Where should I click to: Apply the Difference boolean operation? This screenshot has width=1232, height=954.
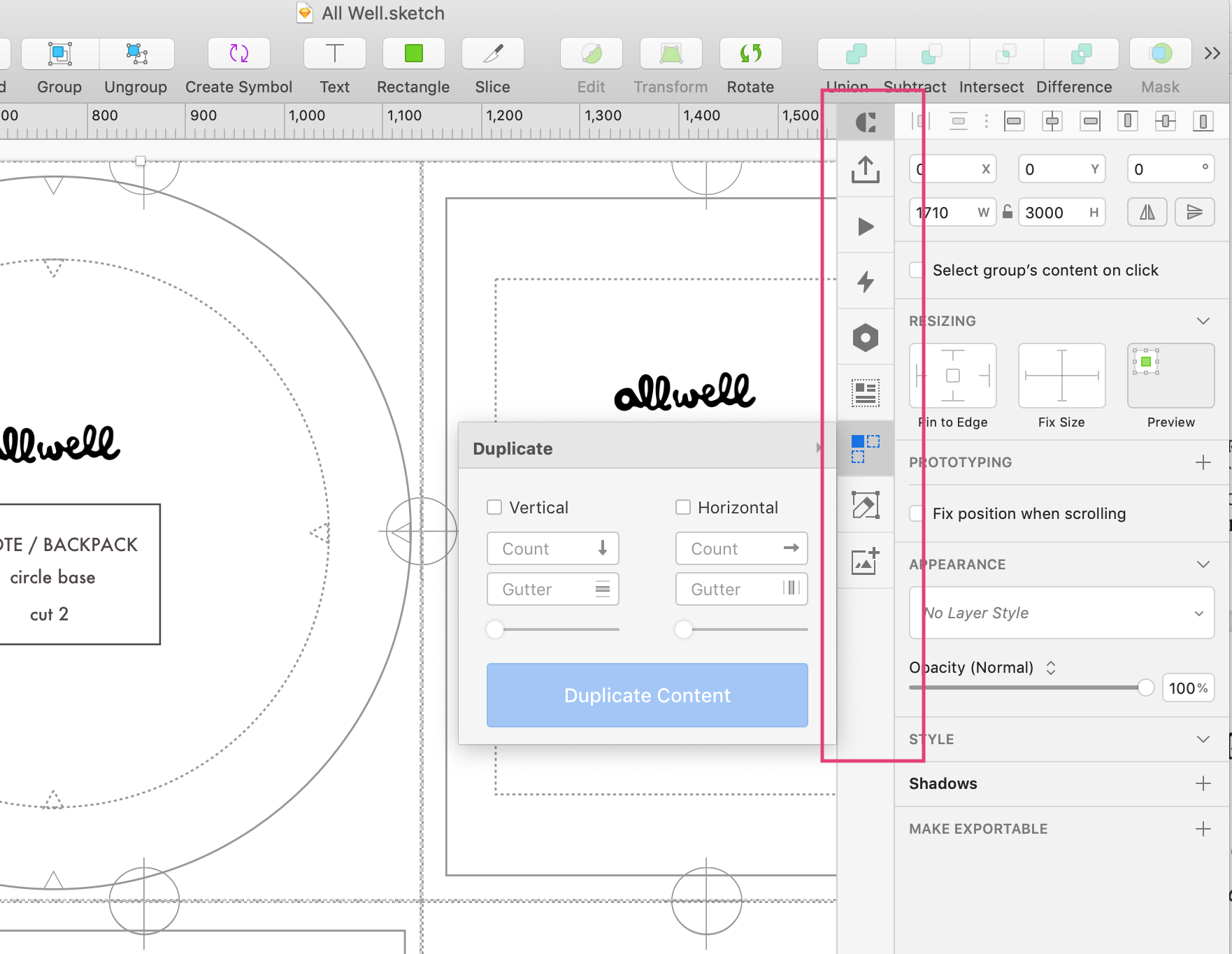(1082, 54)
